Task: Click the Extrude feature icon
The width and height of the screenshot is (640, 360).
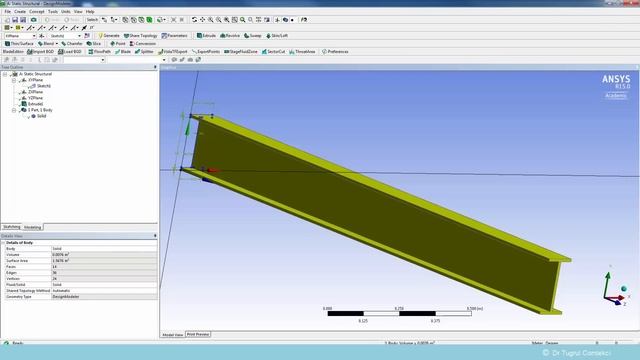Action: coord(199,36)
